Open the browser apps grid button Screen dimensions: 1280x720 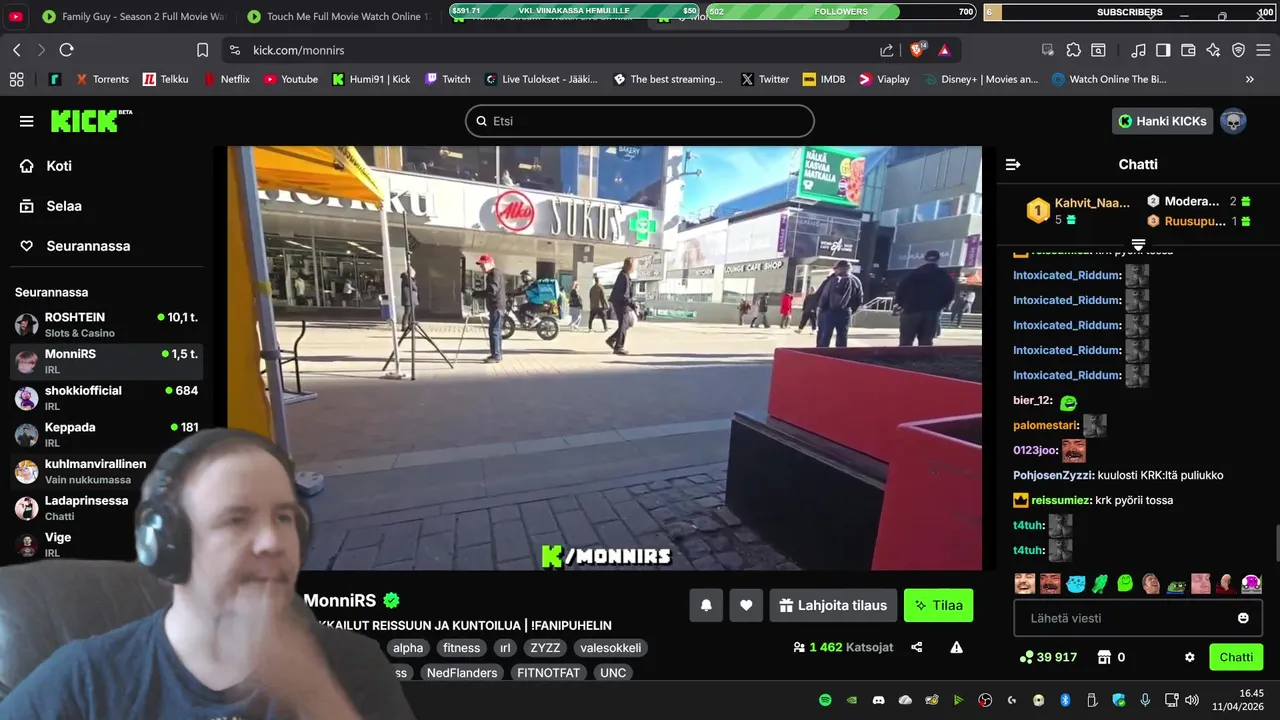pyautogui.click(x=16, y=79)
